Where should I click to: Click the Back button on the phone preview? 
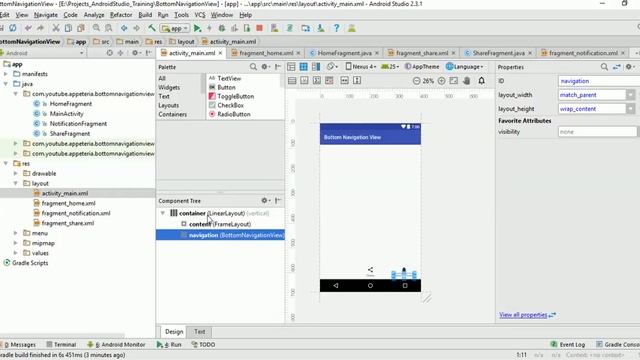tap(336, 286)
